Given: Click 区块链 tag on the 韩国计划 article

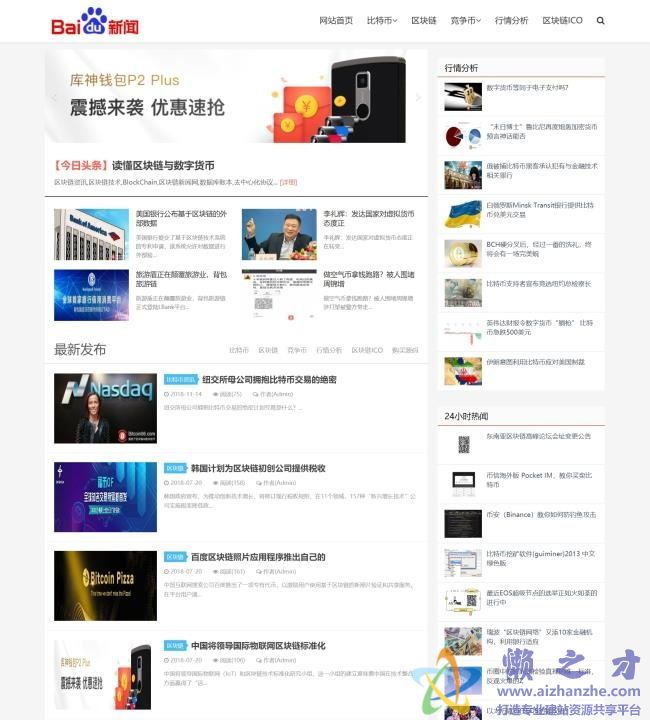Looking at the screenshot, I should point(175,468).
